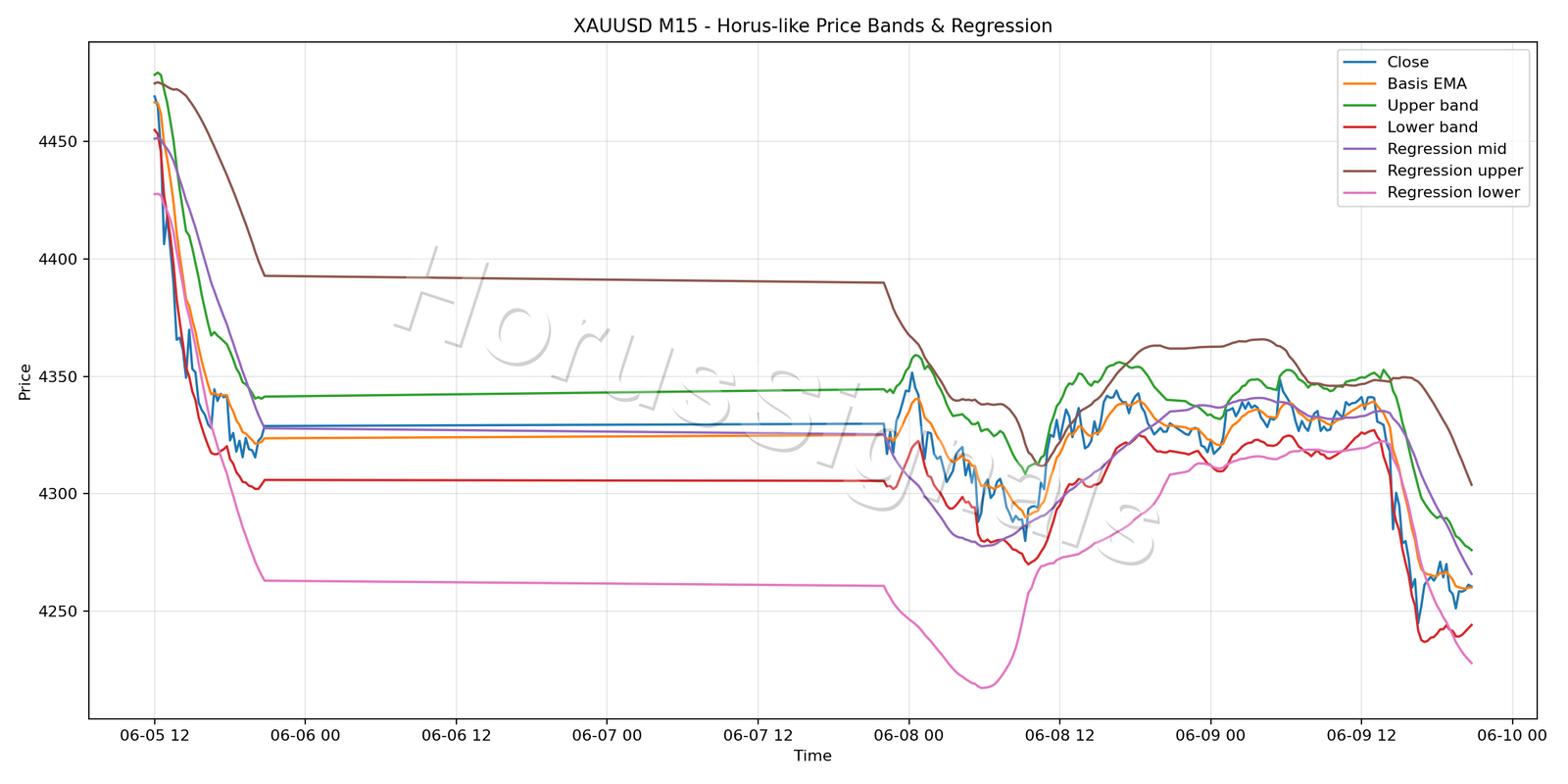The height and width of the screenshot is (784, 1568).
Task: Click the '06-06 12' x-axis tick label
Action: [456, 735]
